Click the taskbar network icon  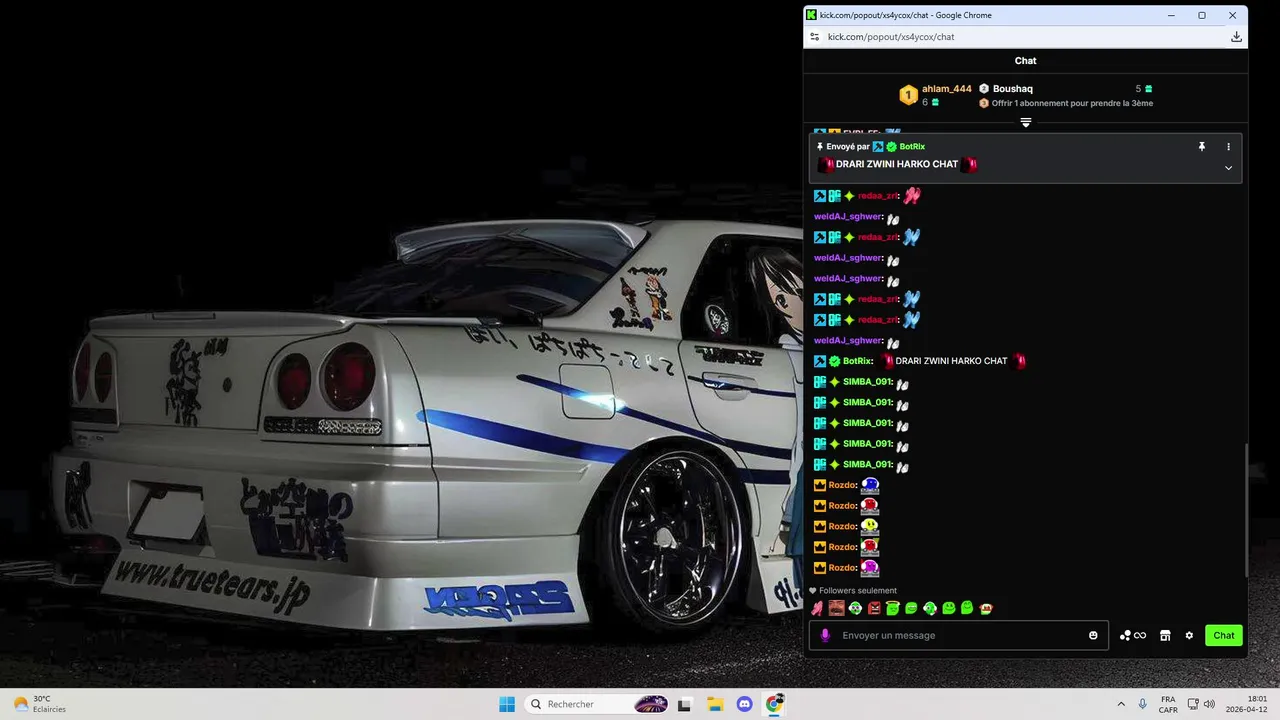[x=1193, y=704]
